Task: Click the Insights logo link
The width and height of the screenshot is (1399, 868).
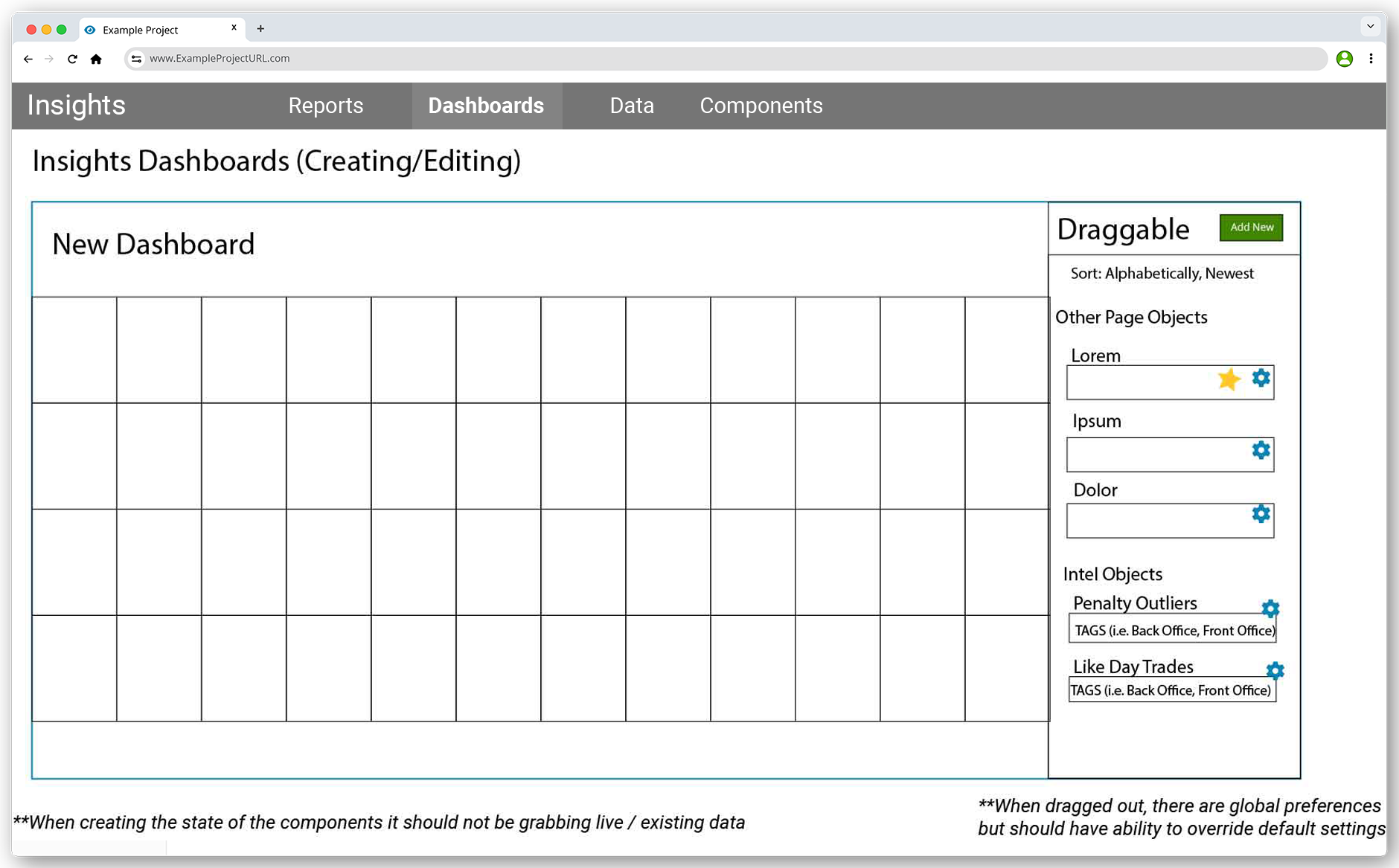Action: point(76,106)
